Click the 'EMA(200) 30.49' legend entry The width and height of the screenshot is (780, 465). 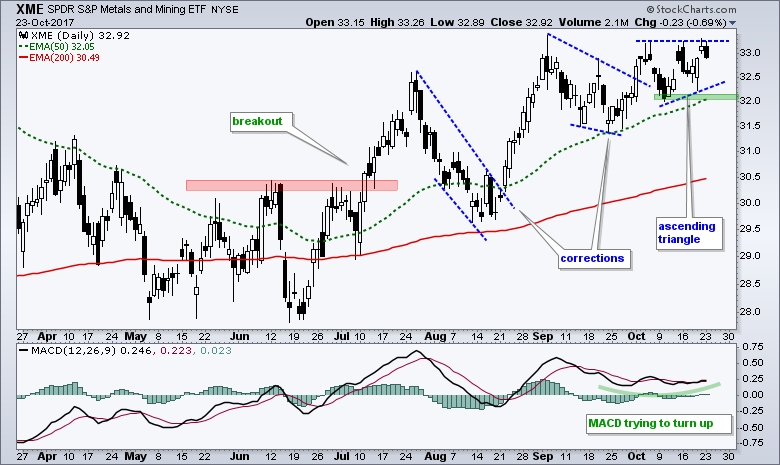click(x=64, y=58)
